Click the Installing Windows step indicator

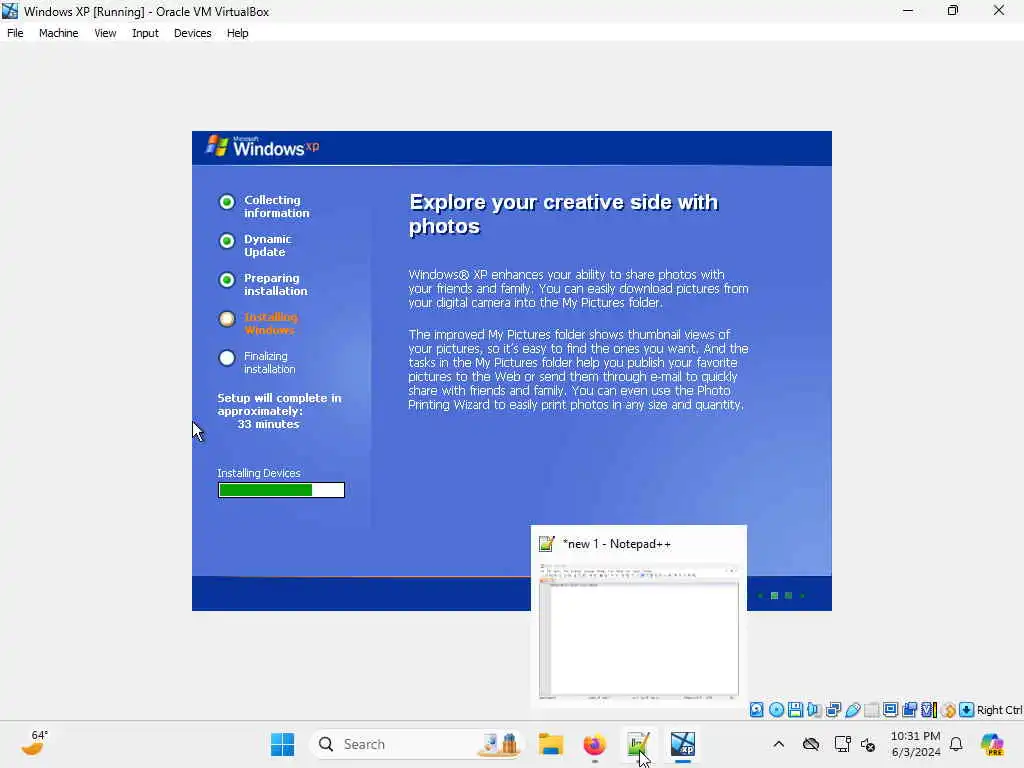coord(227,319)
